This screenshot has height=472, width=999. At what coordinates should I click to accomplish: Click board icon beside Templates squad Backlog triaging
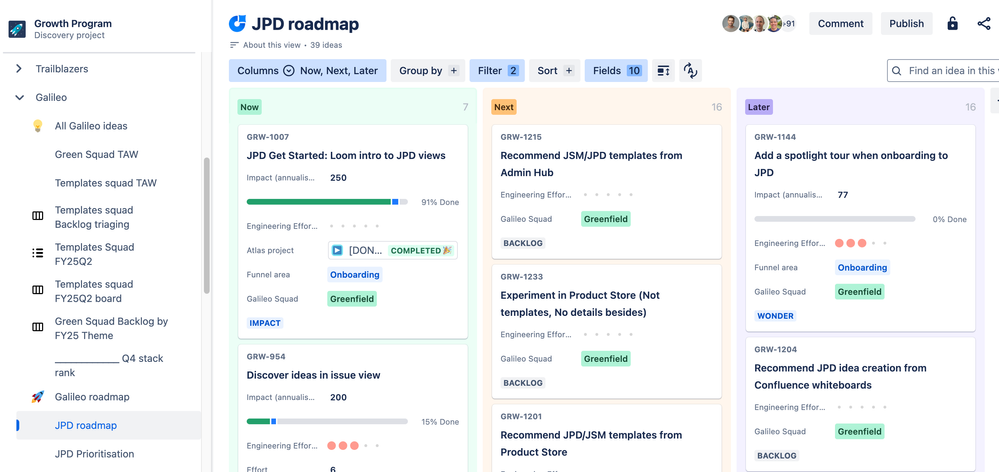(38, 216)
